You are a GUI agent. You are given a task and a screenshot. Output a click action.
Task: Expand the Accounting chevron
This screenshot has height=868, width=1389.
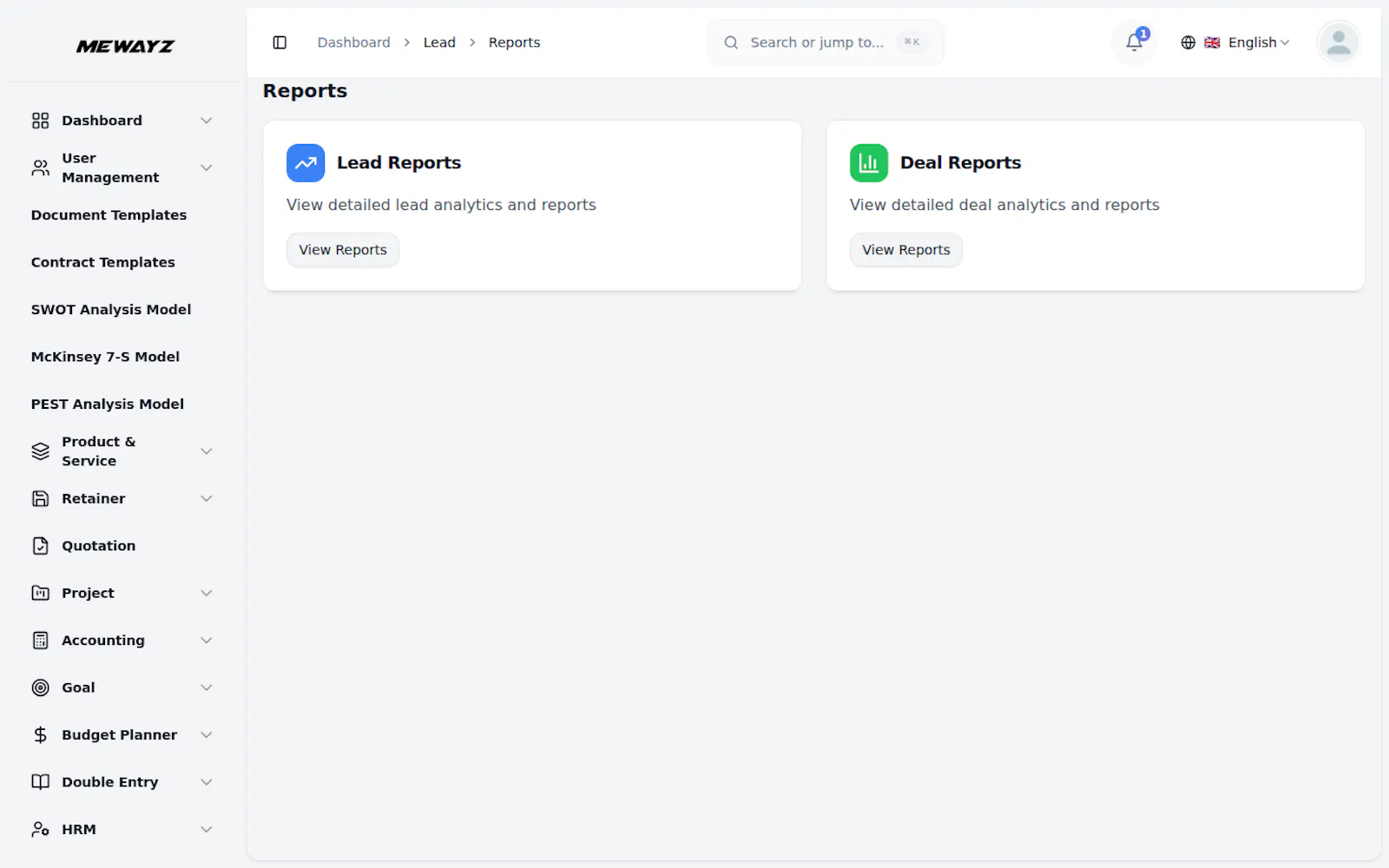click(207, 641)
